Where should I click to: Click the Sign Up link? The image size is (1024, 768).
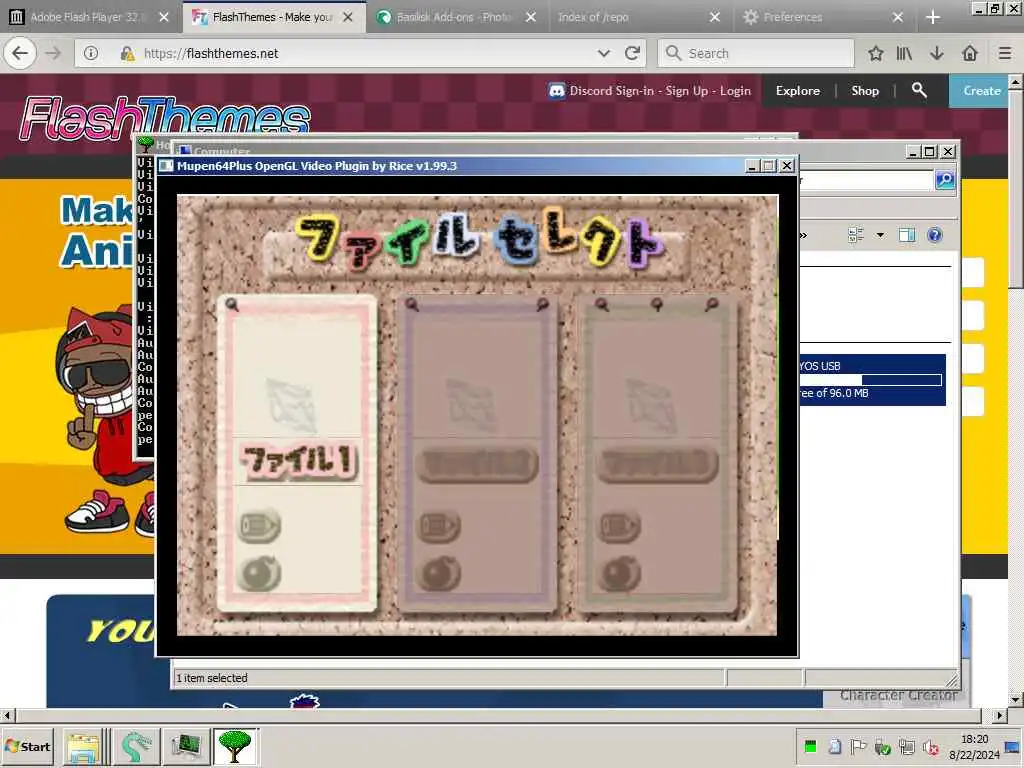(x=686, y=91)
